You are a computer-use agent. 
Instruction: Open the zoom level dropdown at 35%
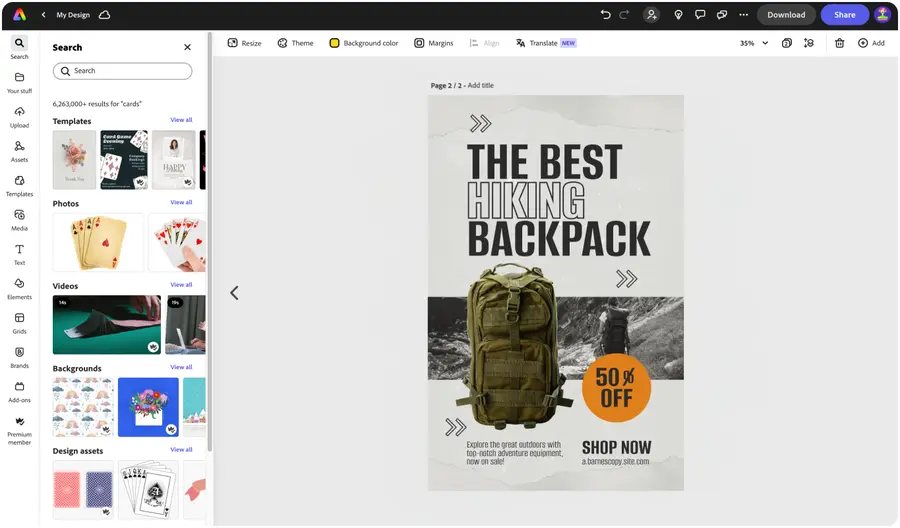pyautogui.click(x=754, y=43)
